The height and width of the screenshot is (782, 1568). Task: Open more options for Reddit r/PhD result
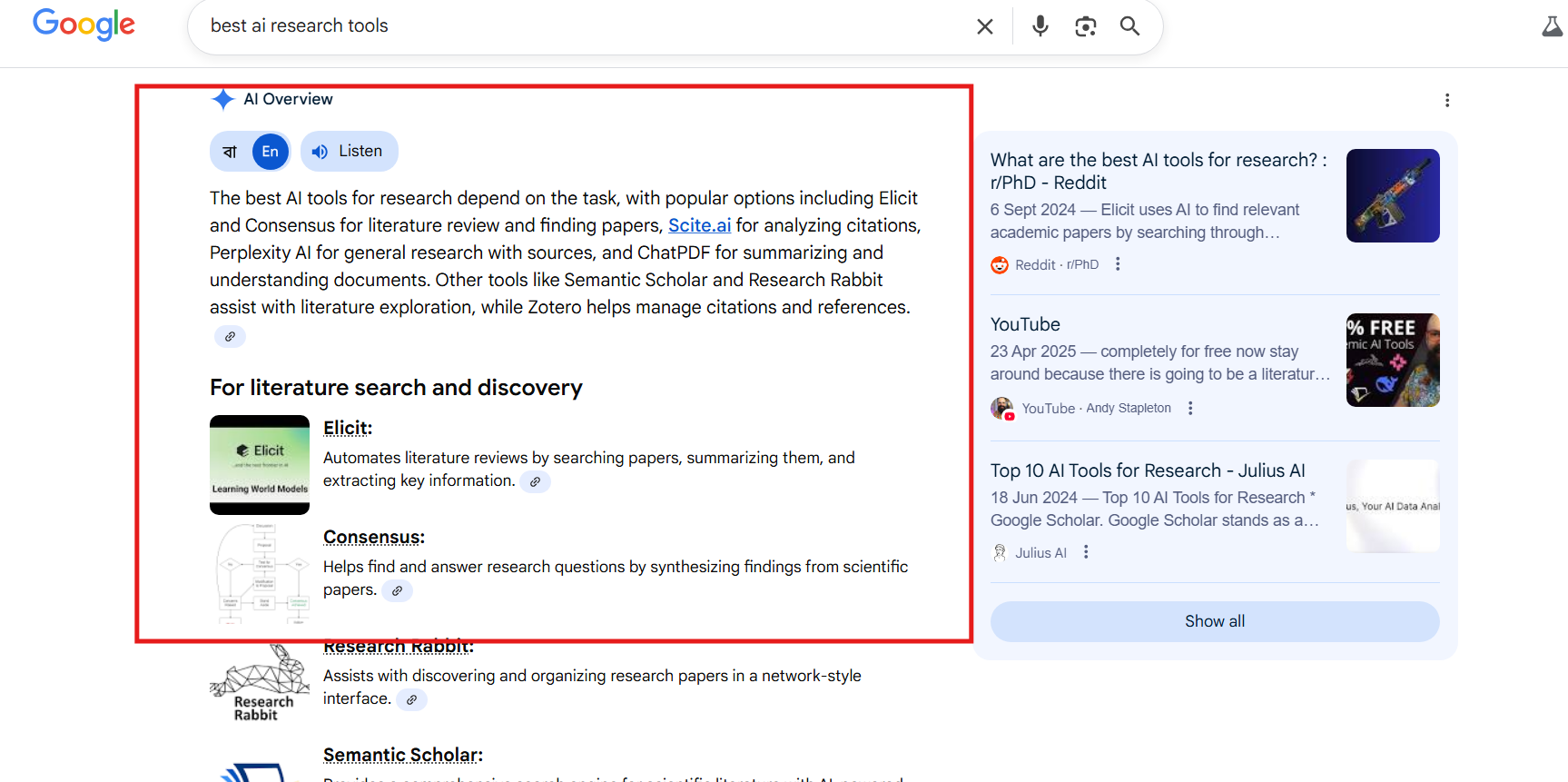tap(1118, 264)
